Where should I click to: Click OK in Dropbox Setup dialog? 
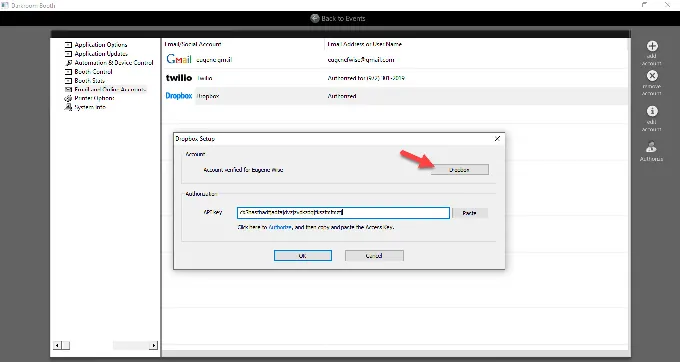303,255
